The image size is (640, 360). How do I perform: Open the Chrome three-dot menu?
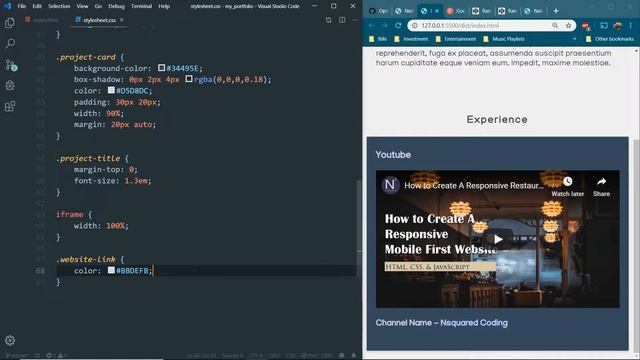pyautogui.click(x=631, y=25)
